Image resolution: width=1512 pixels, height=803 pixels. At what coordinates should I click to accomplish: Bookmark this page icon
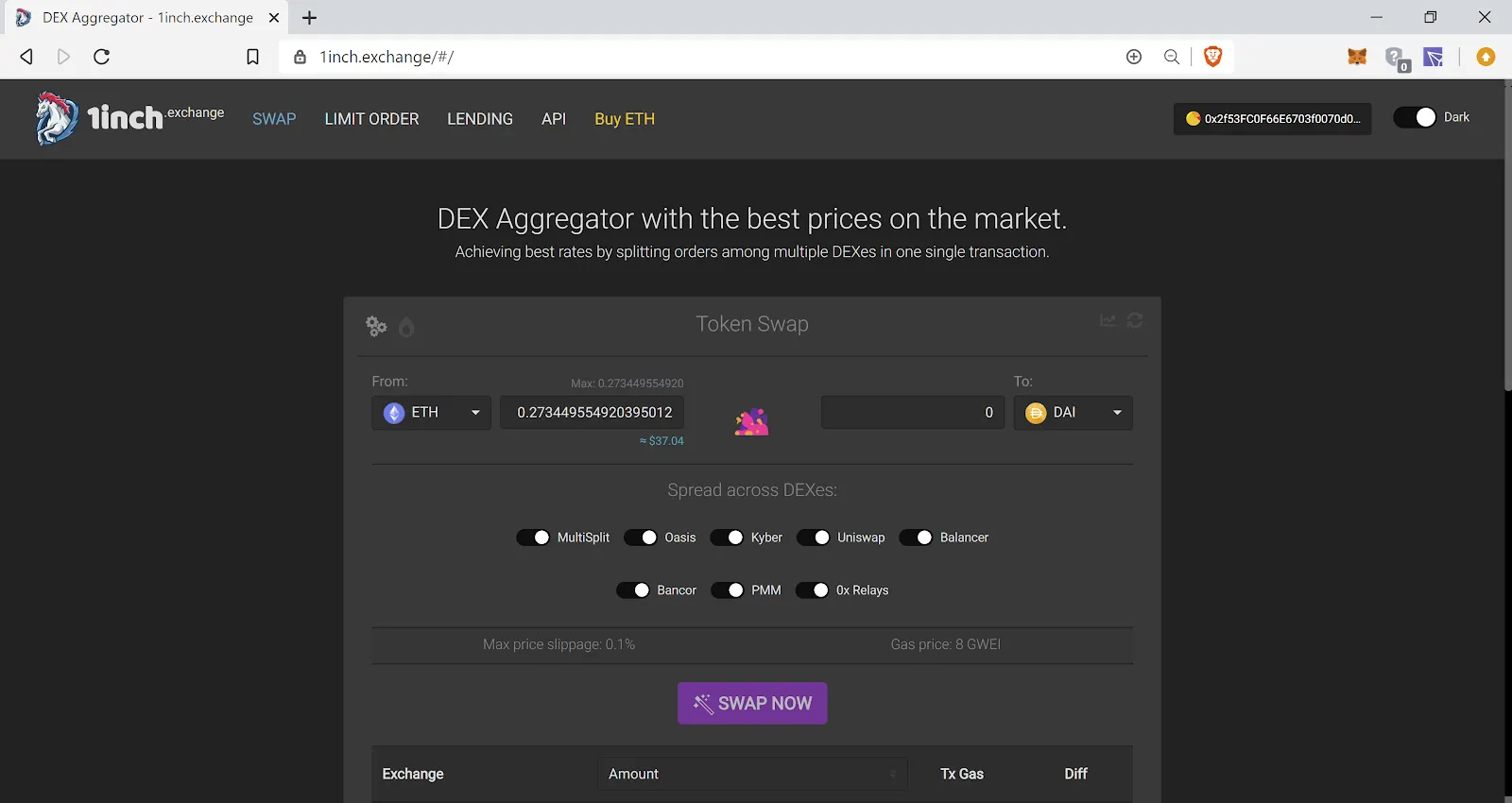click(x=252, y=57)
